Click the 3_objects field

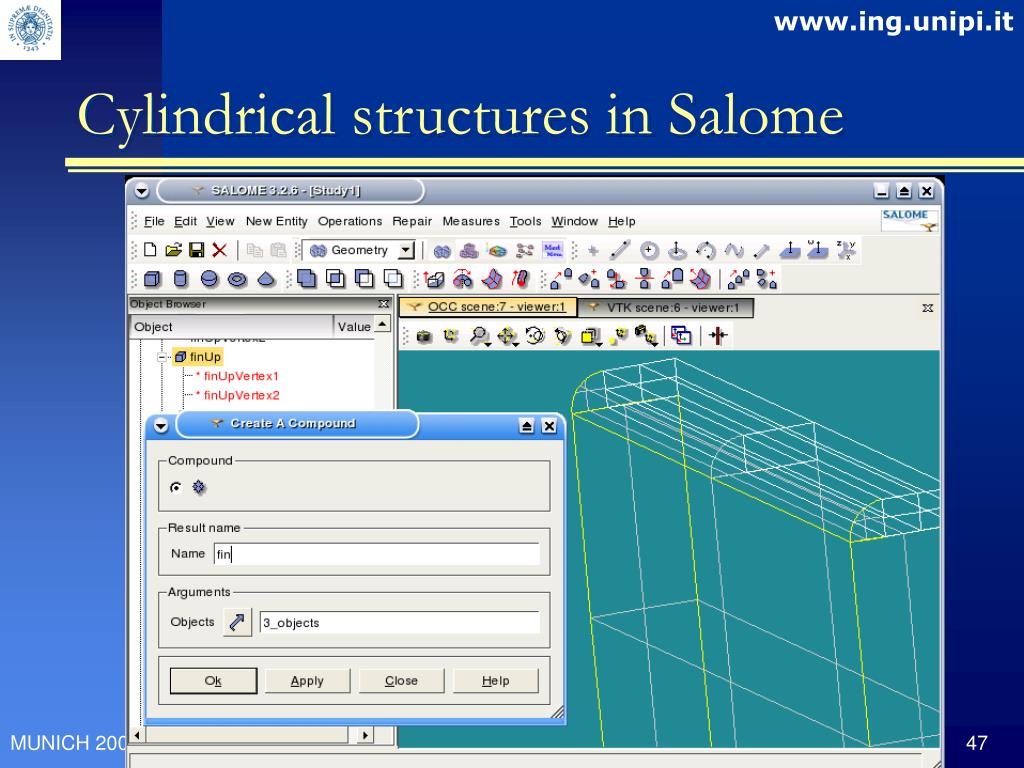(x=400, y=622)
